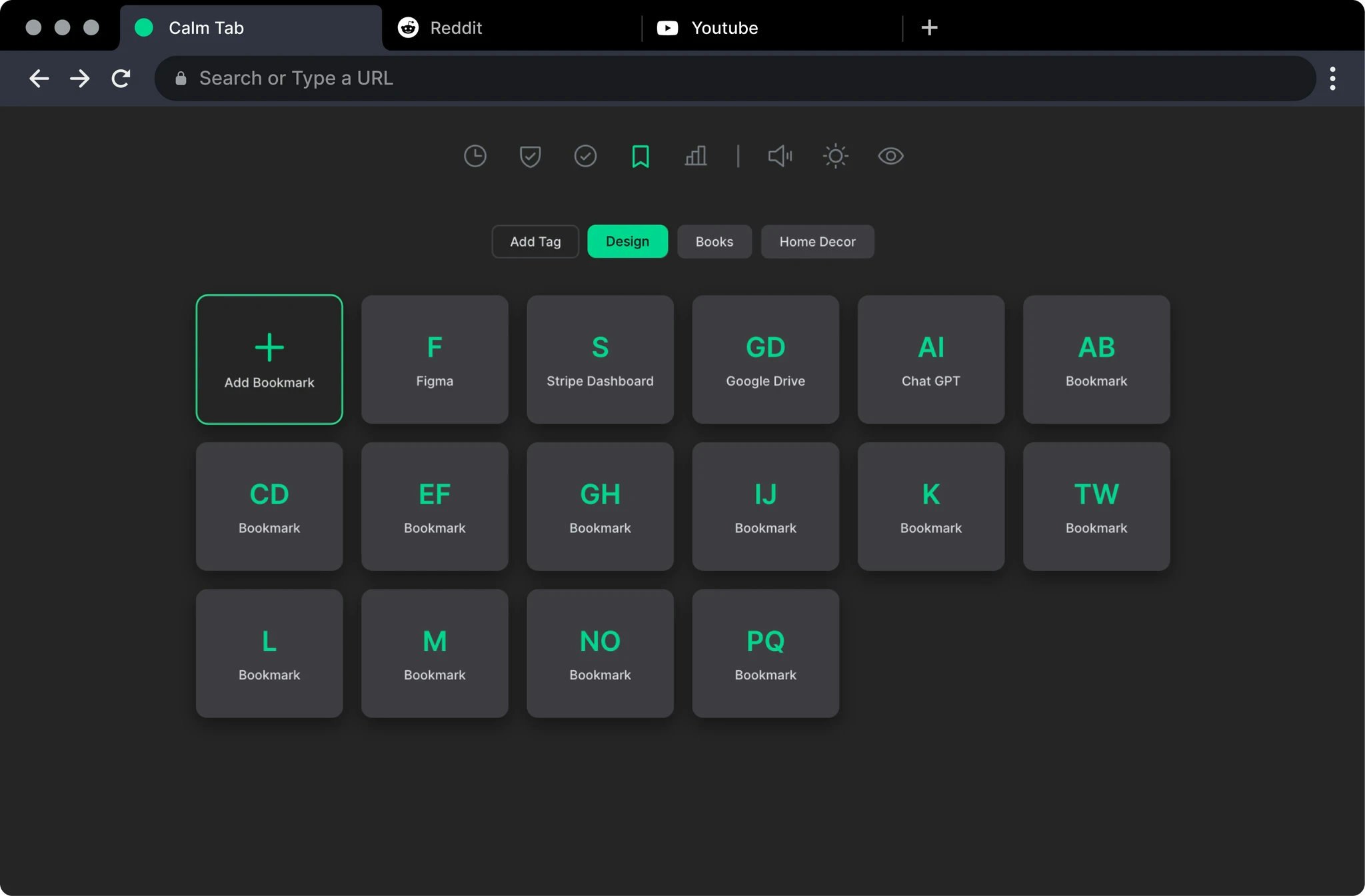Open the AB bookmark tile
This screenshot has height=896, width=1365.
[x=1096, y=360]
